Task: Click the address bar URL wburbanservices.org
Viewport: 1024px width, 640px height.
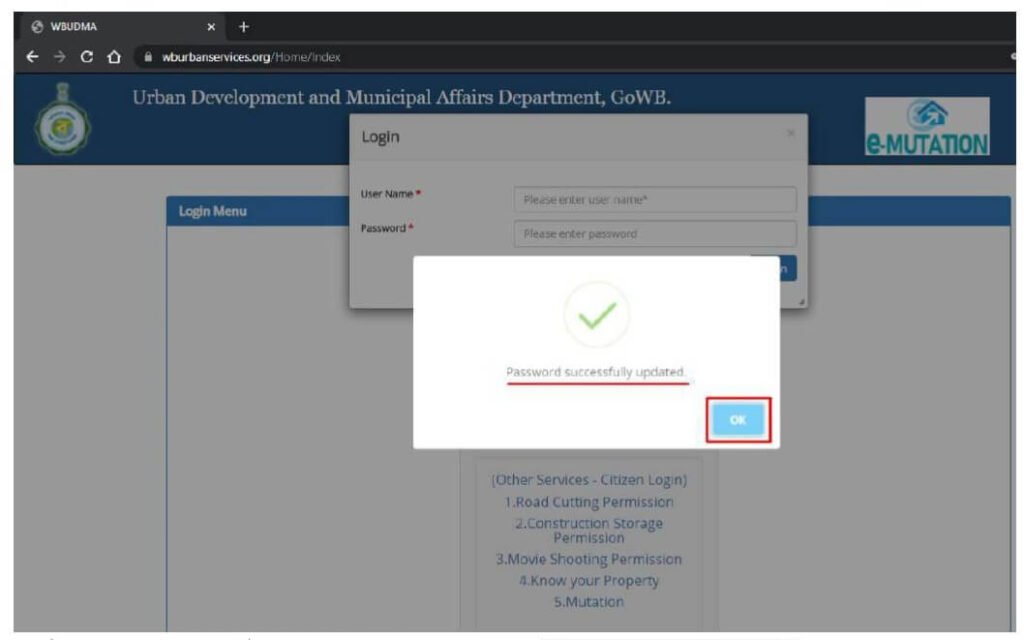Action: point(251,57)
